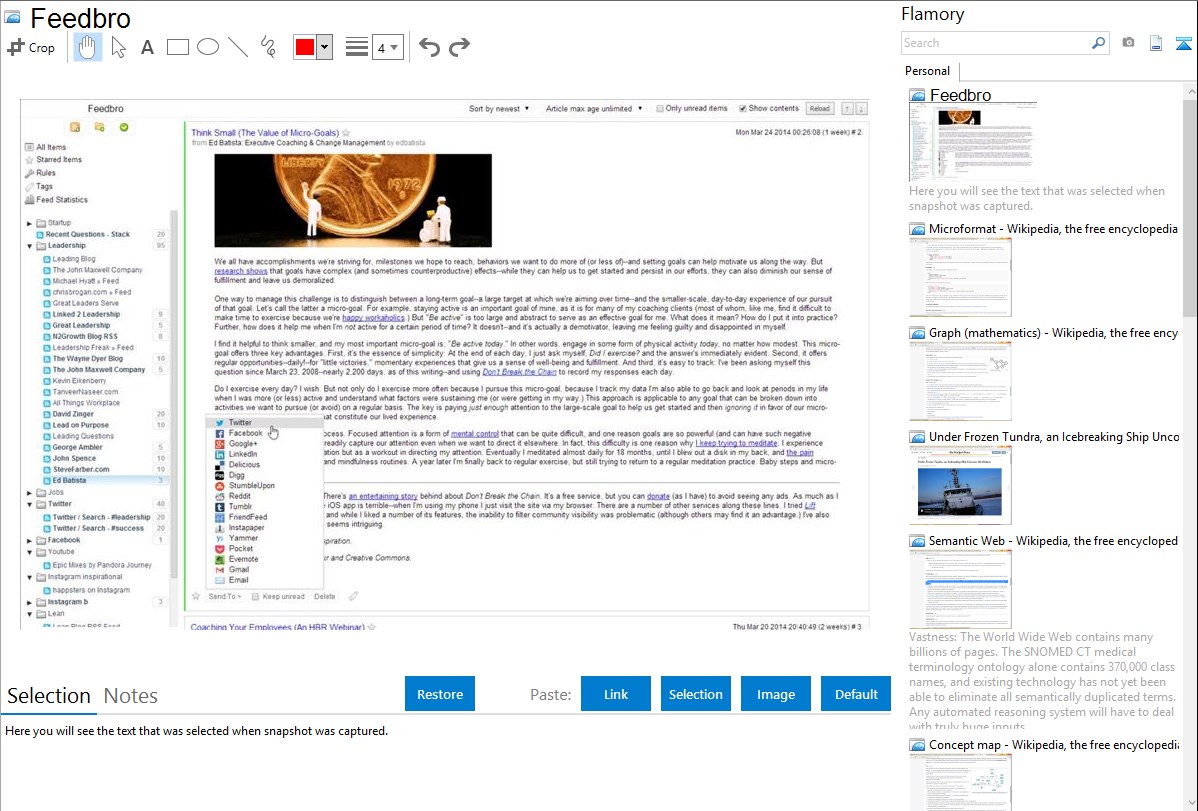Click the red color swatch

pyautogui.click(x=305, y=47)
